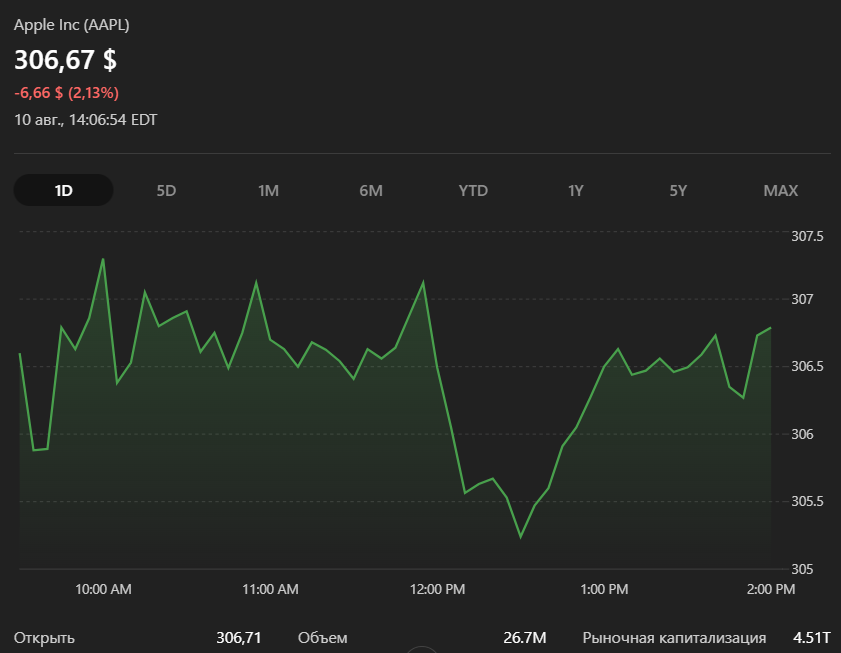This screenshot has height=653, width=841.
Task: Click the 10:00 AM time label
Action: (x=103, y=589)
